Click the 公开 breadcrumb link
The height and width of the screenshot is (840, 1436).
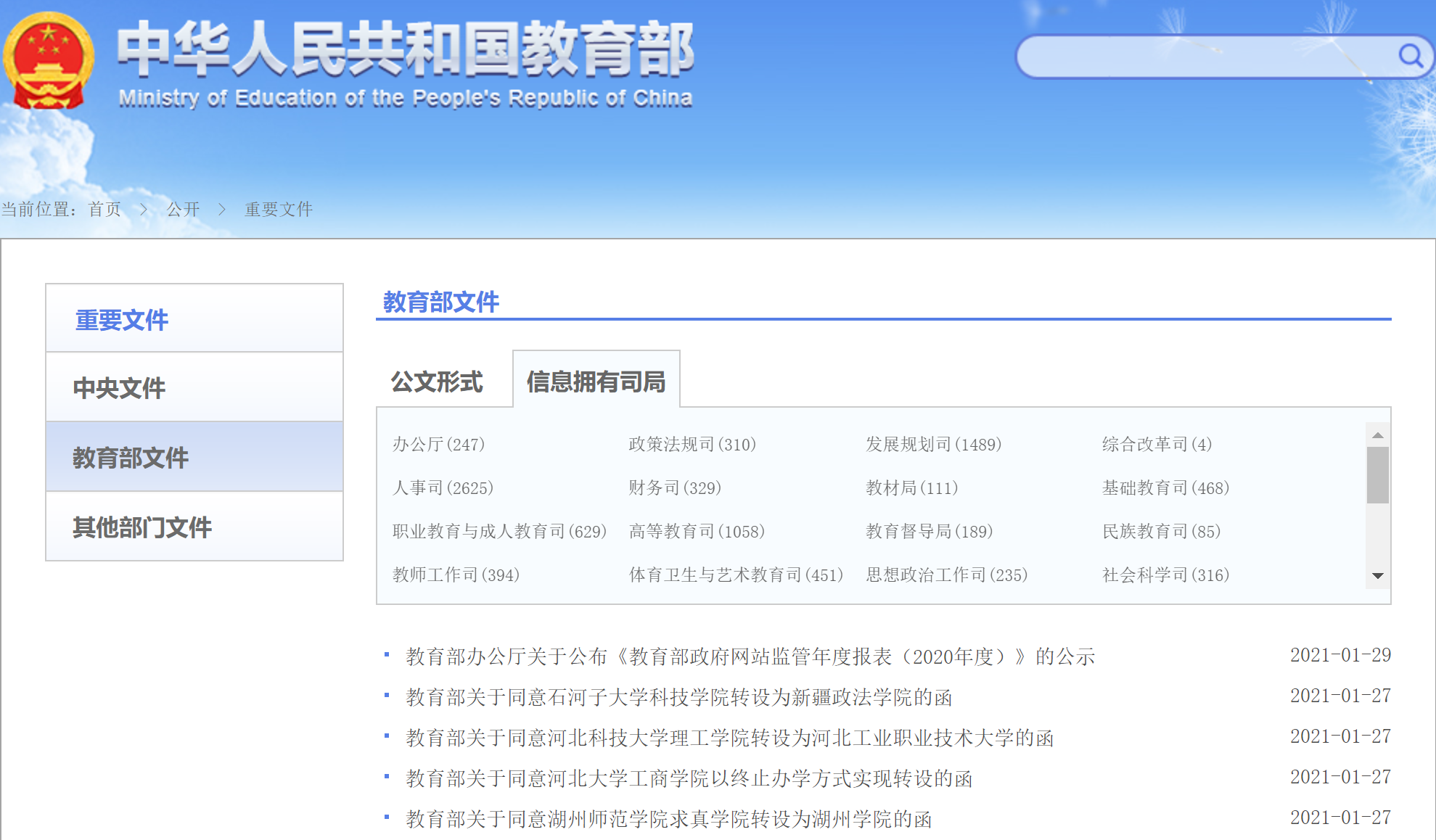pyautogui.click(x=183, y=210)
